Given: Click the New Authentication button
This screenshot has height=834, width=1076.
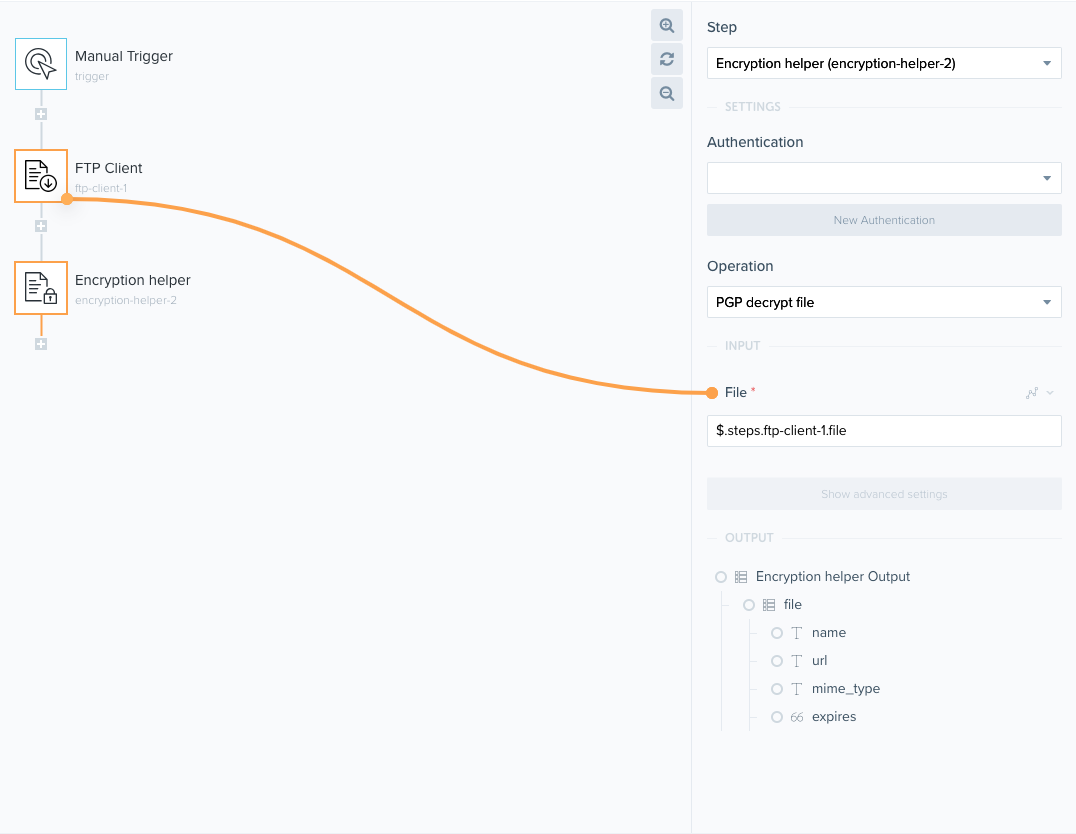Looking at the screenshot, I should (x=884, y=220).
